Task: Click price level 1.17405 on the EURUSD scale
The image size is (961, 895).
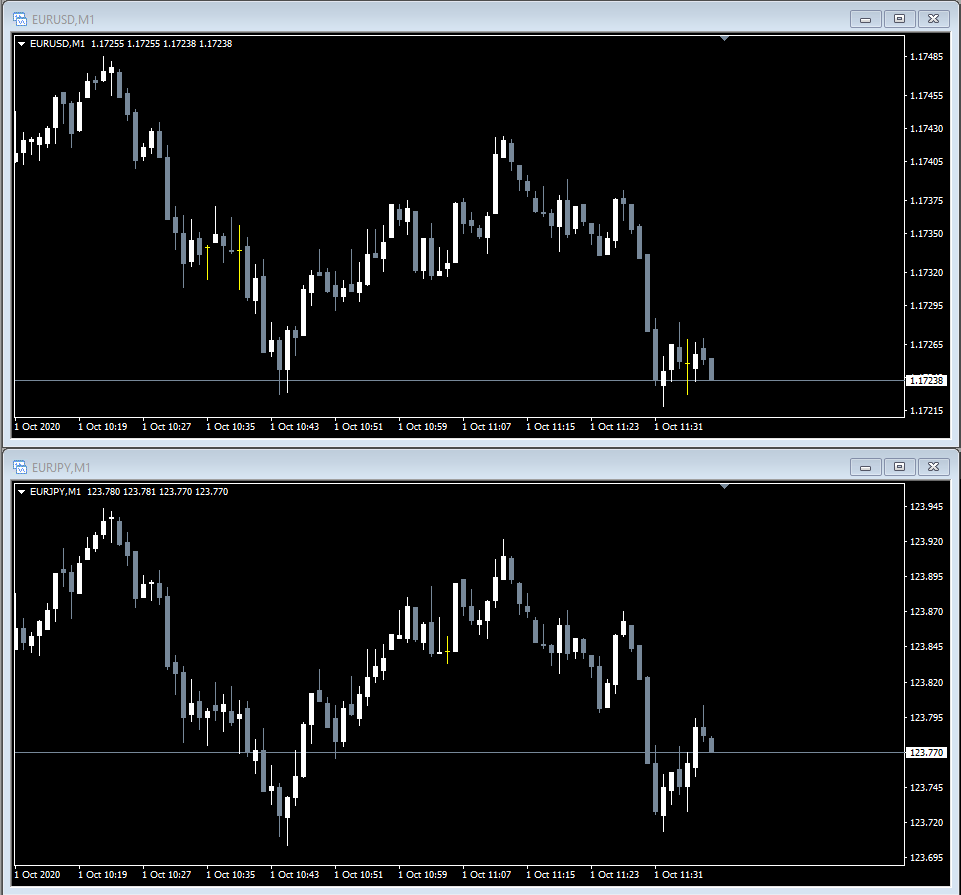Action: pyautogui.click(x=926, y=161)
